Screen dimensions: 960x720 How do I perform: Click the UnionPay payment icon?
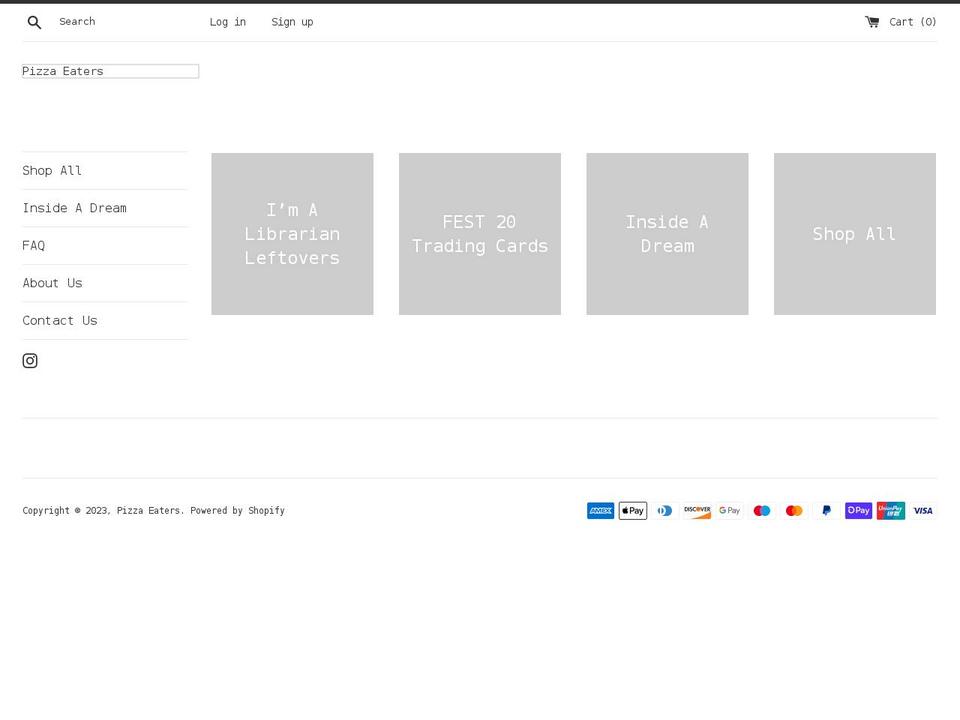[891, 511]
